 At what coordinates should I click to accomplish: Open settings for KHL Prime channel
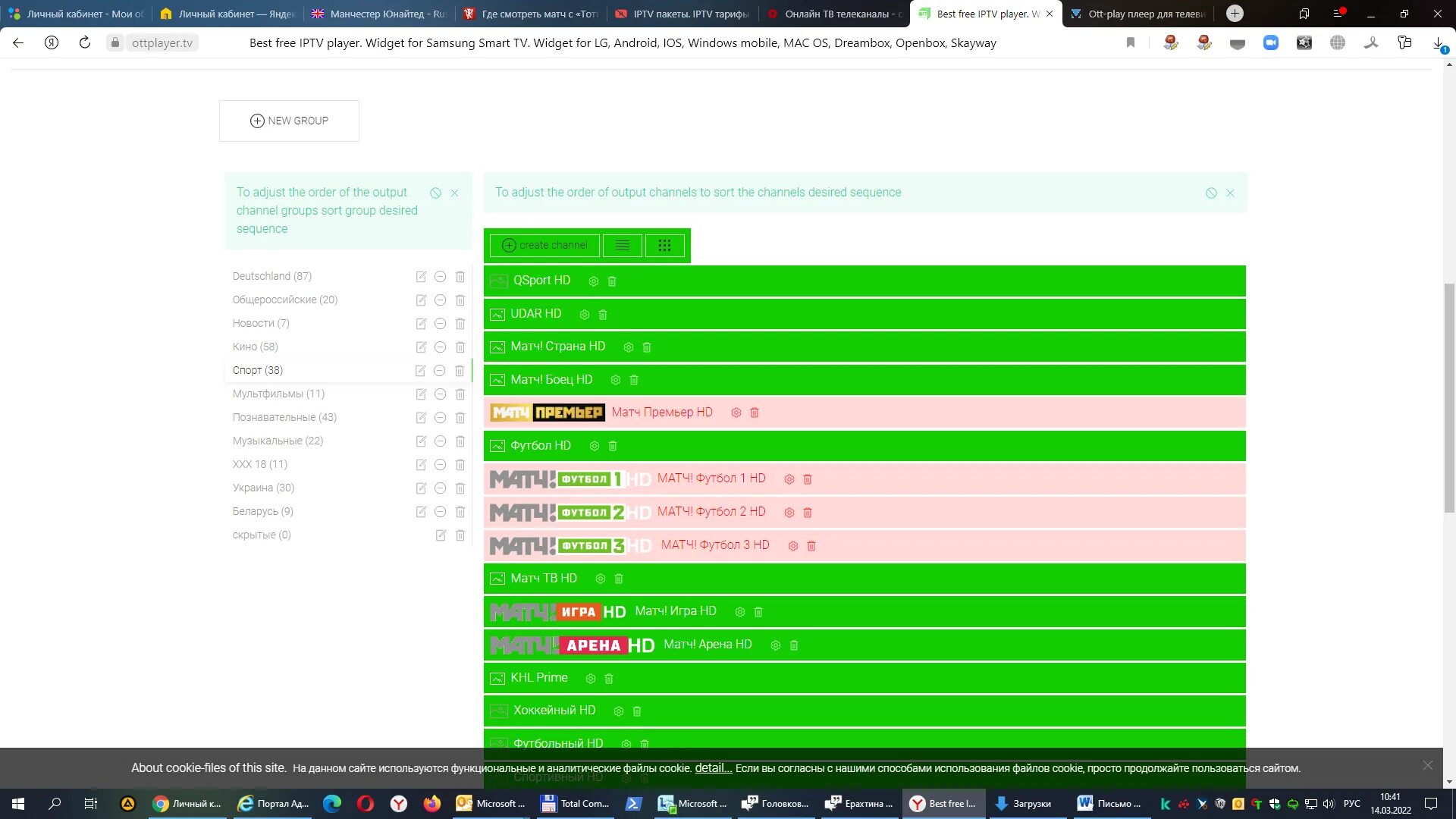[591, 679]
